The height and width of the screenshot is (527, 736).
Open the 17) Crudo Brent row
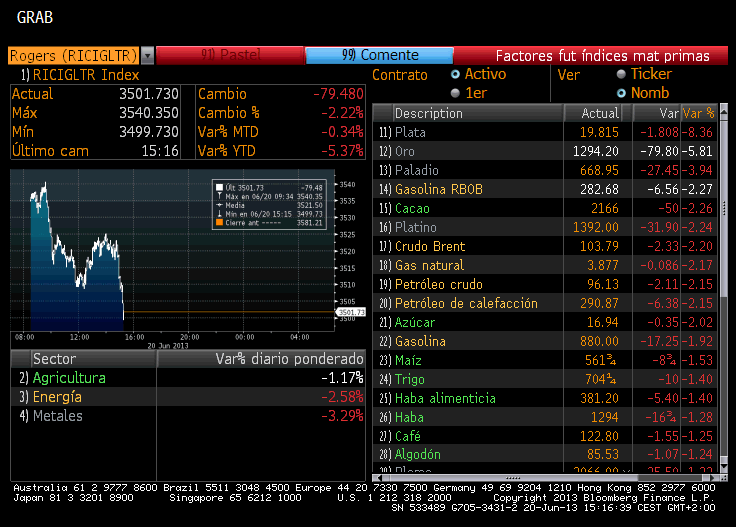(545, 246)
